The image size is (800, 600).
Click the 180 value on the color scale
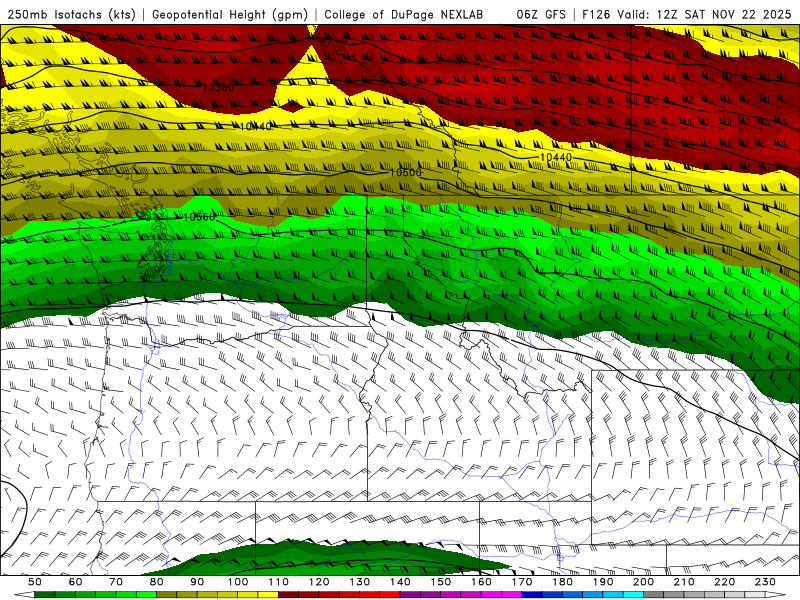coord(562,582)
